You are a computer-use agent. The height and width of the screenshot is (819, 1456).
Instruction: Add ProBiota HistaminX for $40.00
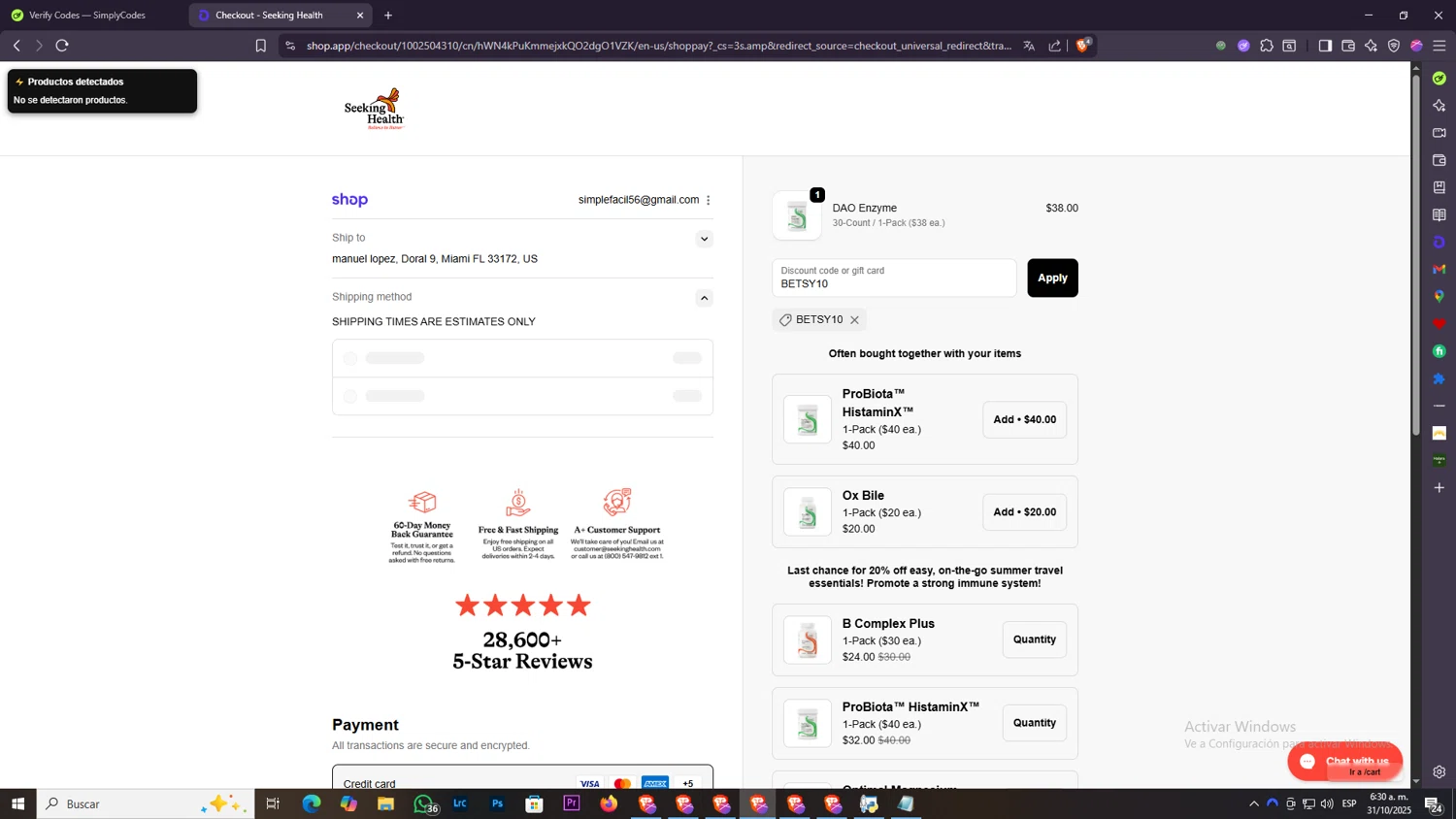[x=1024, y=420]
